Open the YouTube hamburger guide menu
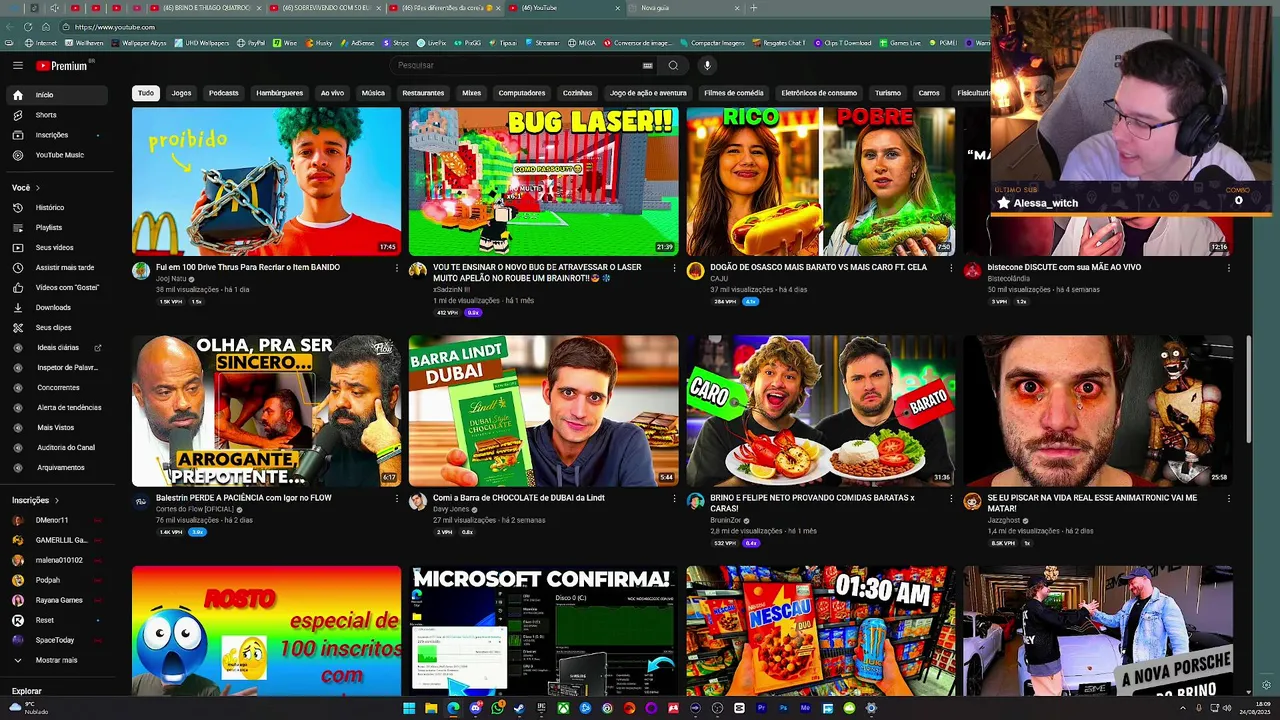Screen dimensions: 1280x720 tap(17, 65)
